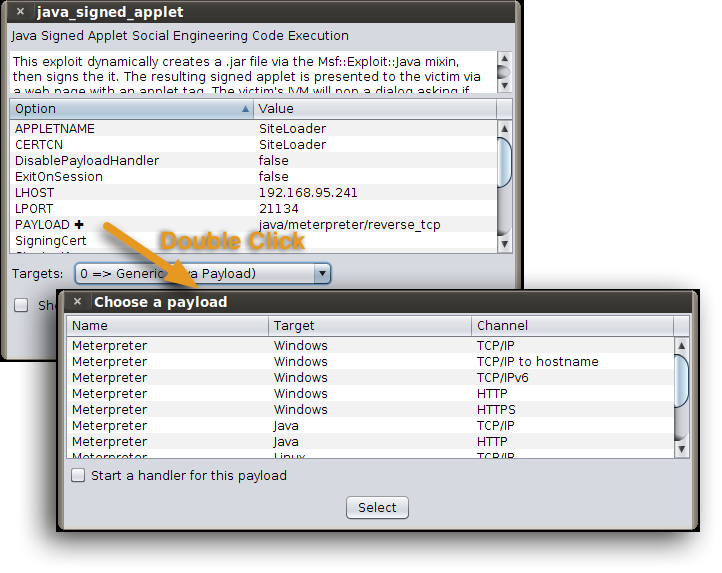The image size is (722, 573).
Task: Click description box scroll down arrow
Action: [x=504, y=86]
